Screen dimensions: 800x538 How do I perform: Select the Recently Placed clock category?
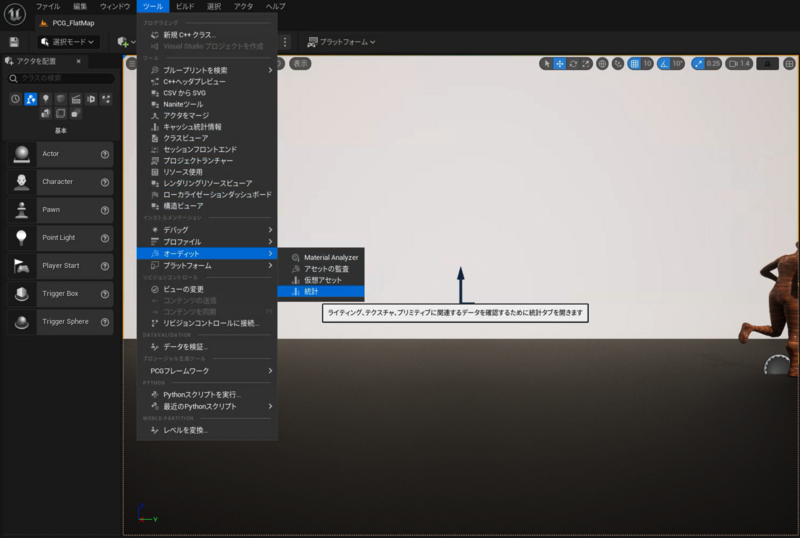point(15,99)
